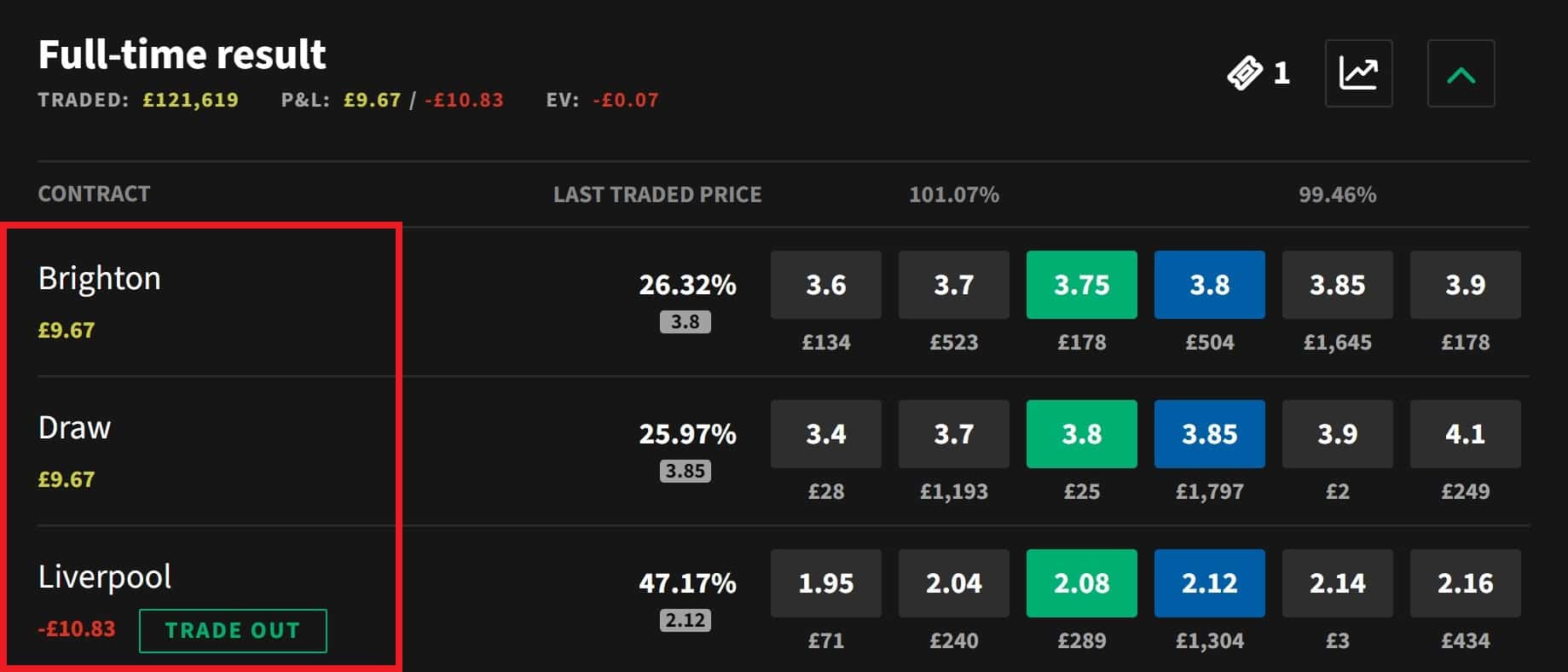The height and width of the screenshot is (672, 1568).
Task: Click Brighton 3.85 lay price box
Action: coord(1337,285)
